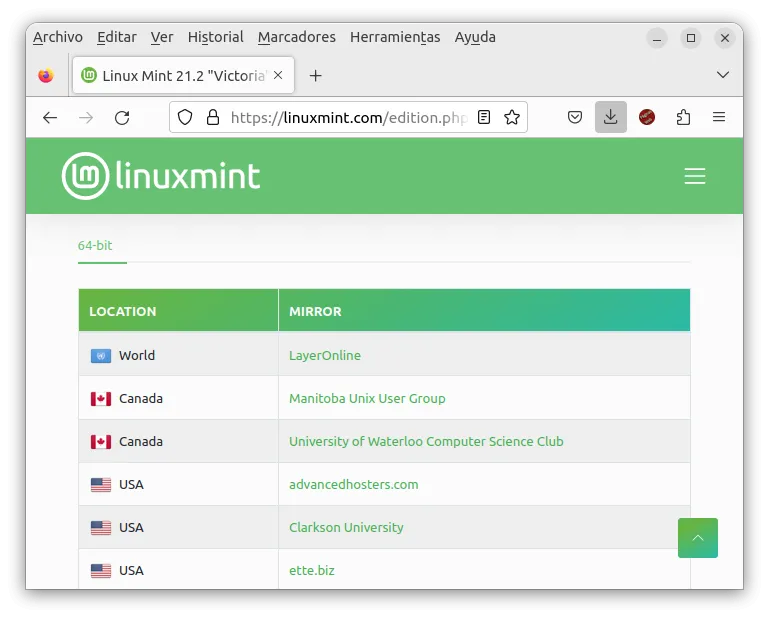Image resolution: width=769 pixels, height=618 pixels.
Task: Open Firefox View icon in tab bar
Action: click(x=46, y=76)
